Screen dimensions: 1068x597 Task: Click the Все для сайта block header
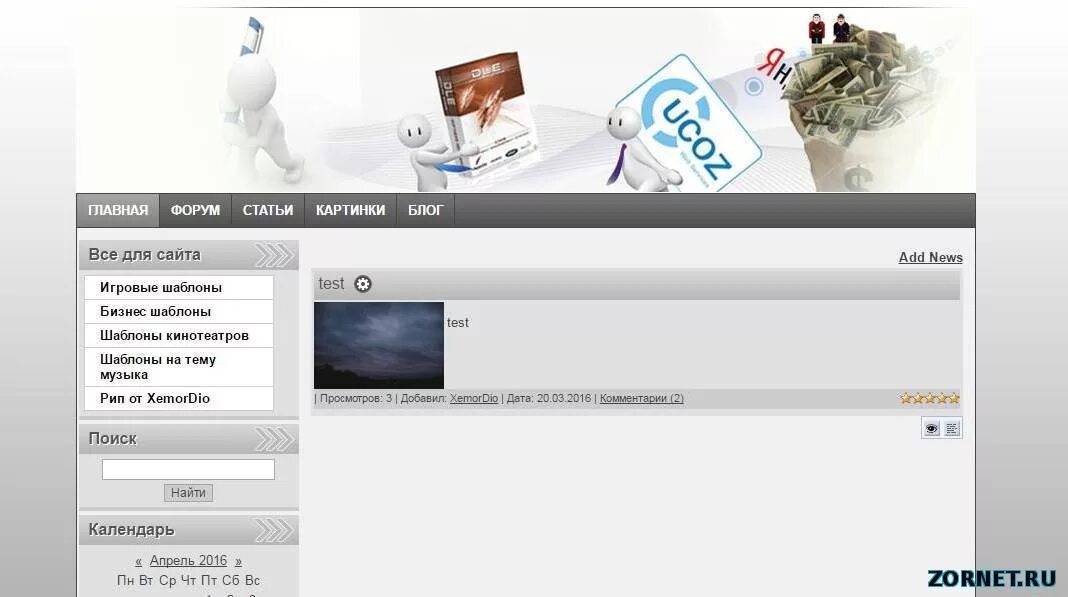coord(189,255)
